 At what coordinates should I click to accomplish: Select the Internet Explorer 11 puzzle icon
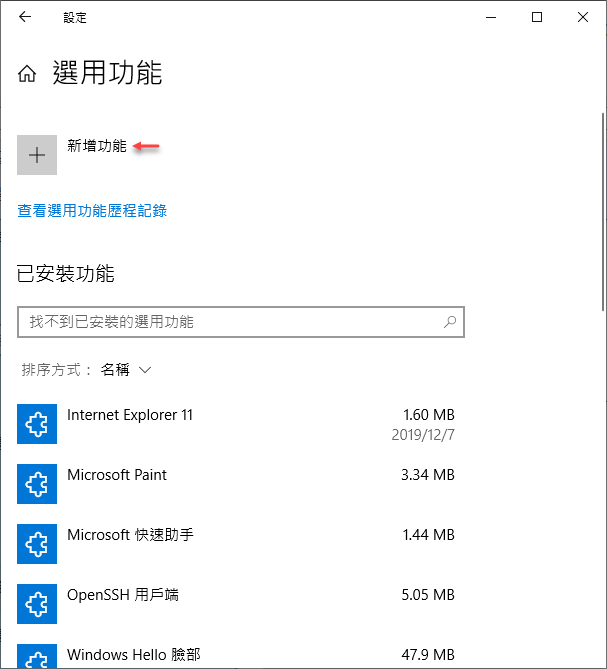[x=37, y=424]
